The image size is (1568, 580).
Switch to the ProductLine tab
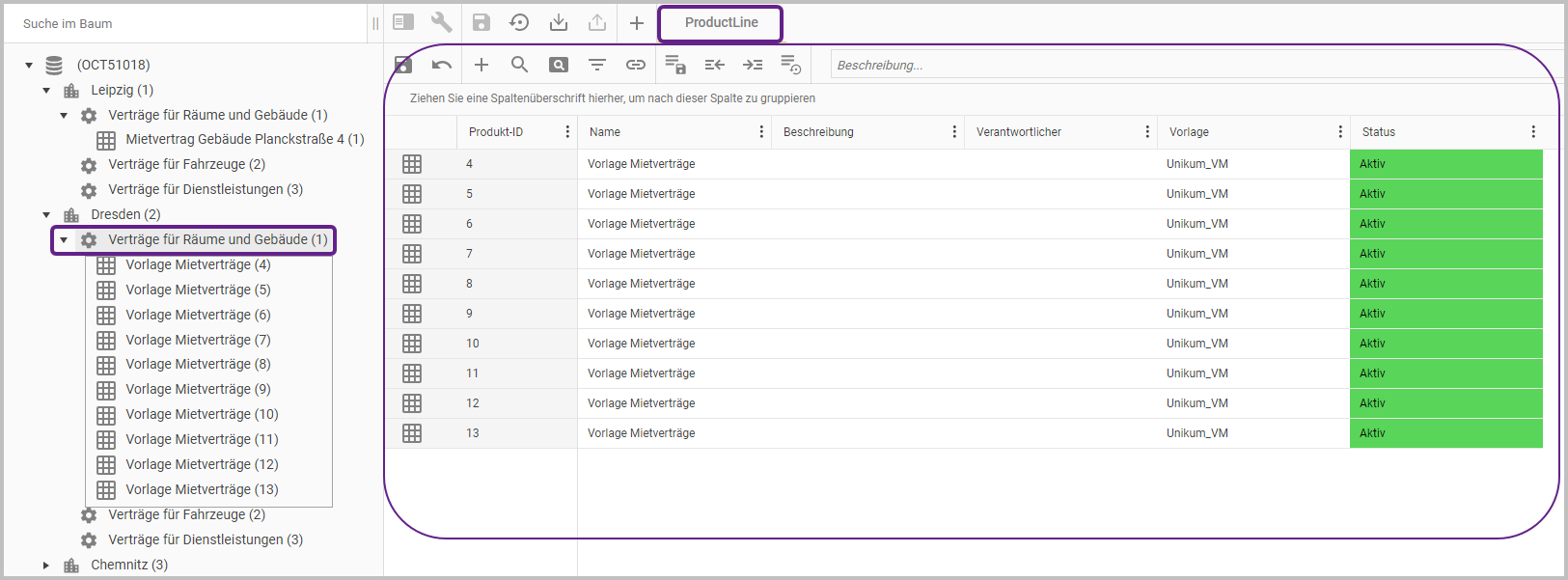point(721,23)
